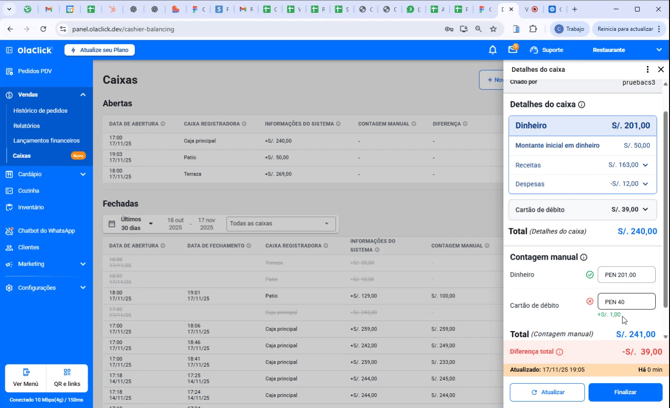Close the Detalhes do caixa panel

pos(661,69)
